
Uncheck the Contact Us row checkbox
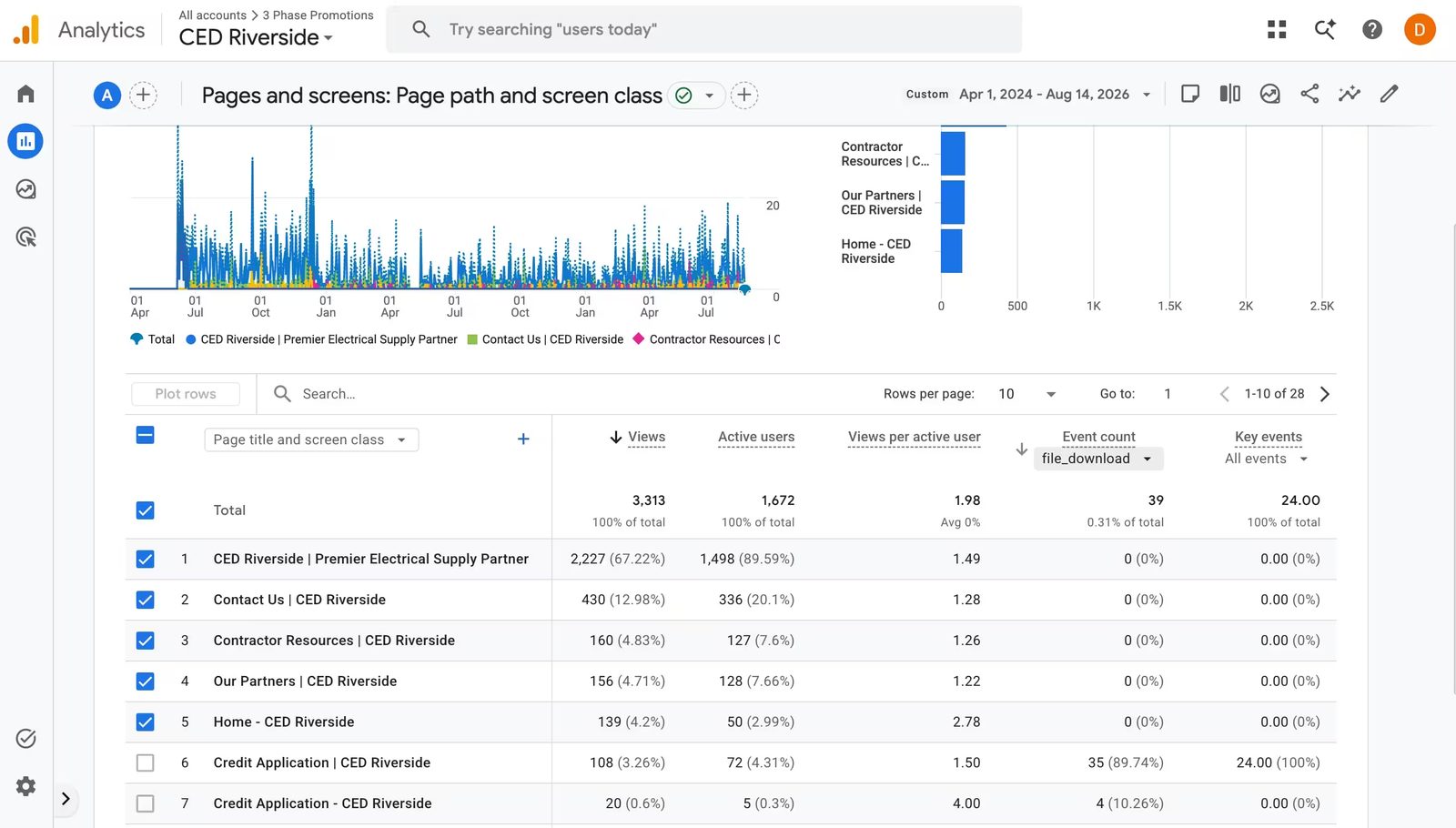(x=145, y=601)
